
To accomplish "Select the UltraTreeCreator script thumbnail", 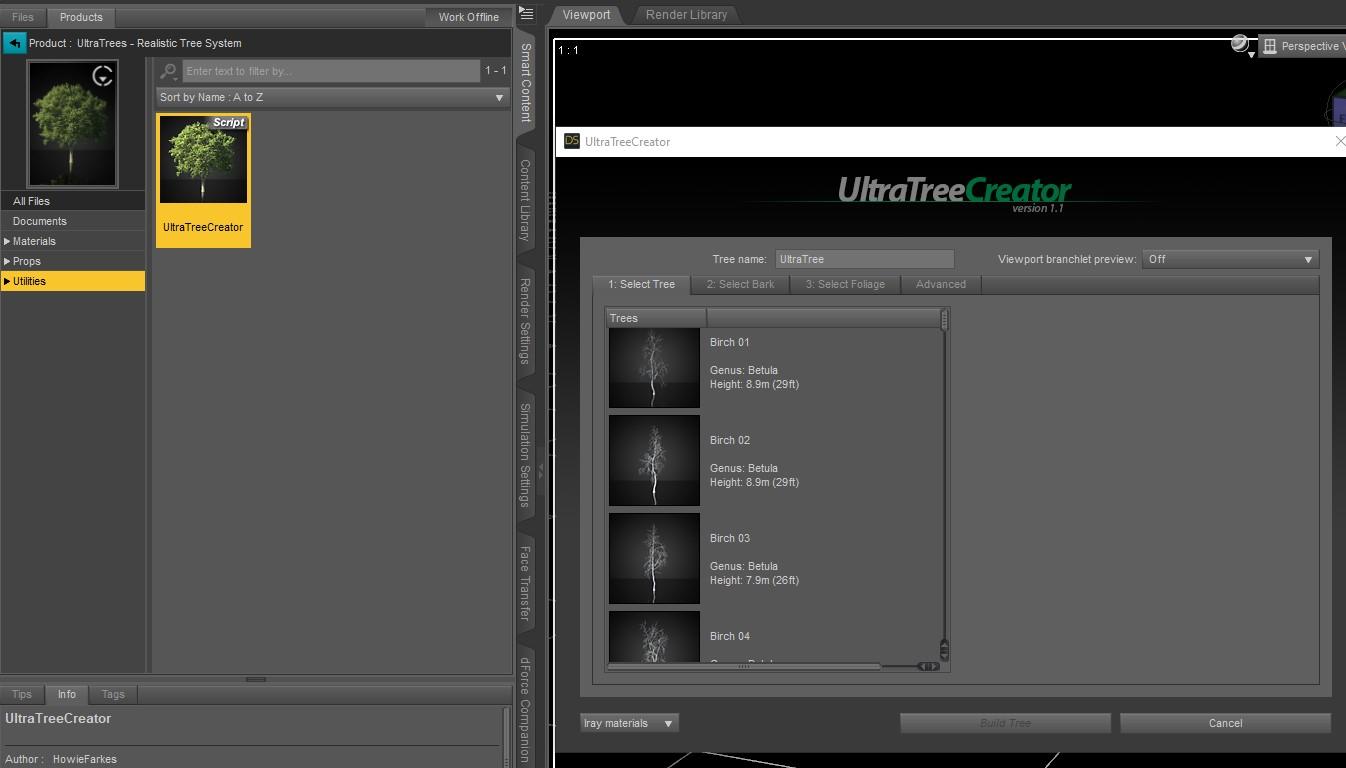I will 203,180.
